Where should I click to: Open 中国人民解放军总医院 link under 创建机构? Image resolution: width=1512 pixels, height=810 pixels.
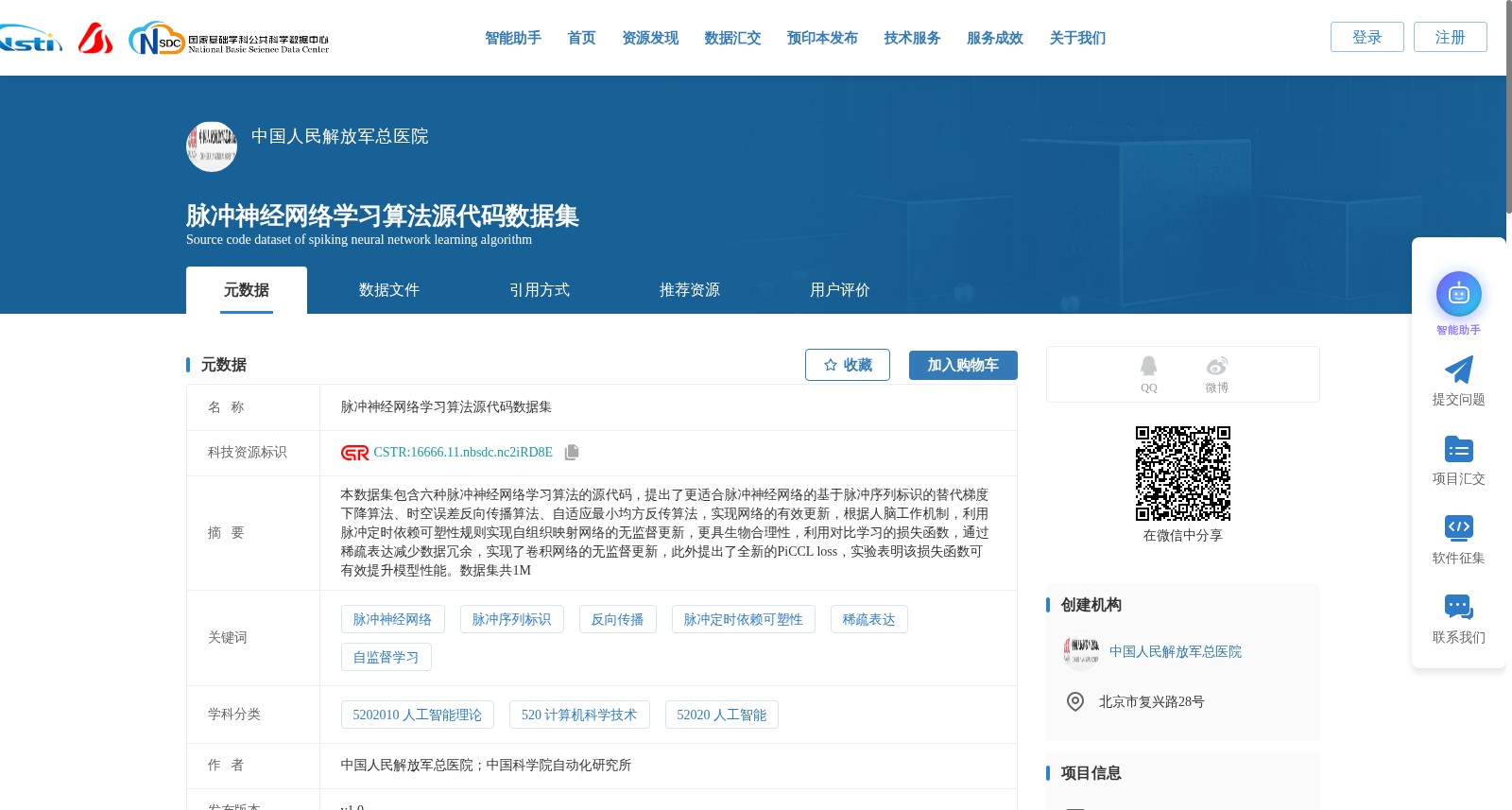1176,651
